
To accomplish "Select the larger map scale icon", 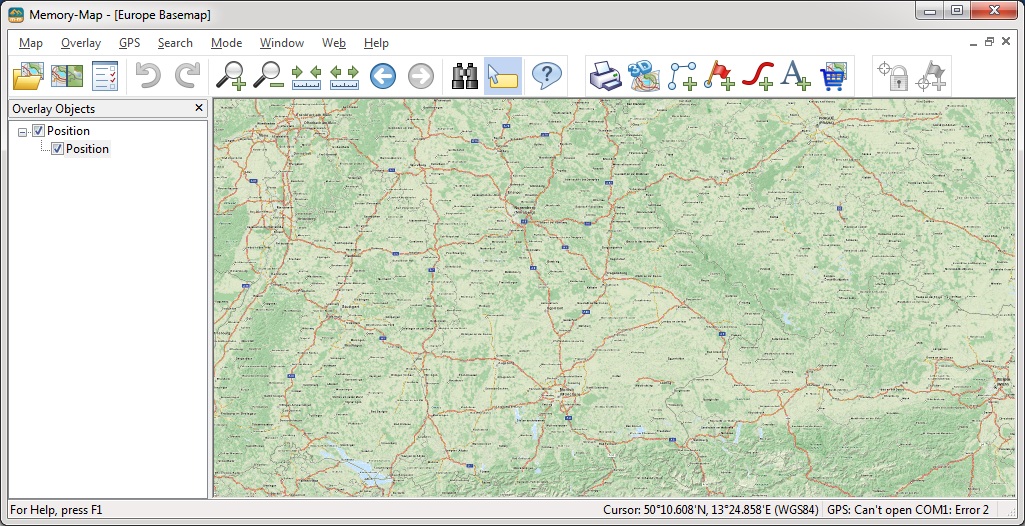I will [344, 76].
